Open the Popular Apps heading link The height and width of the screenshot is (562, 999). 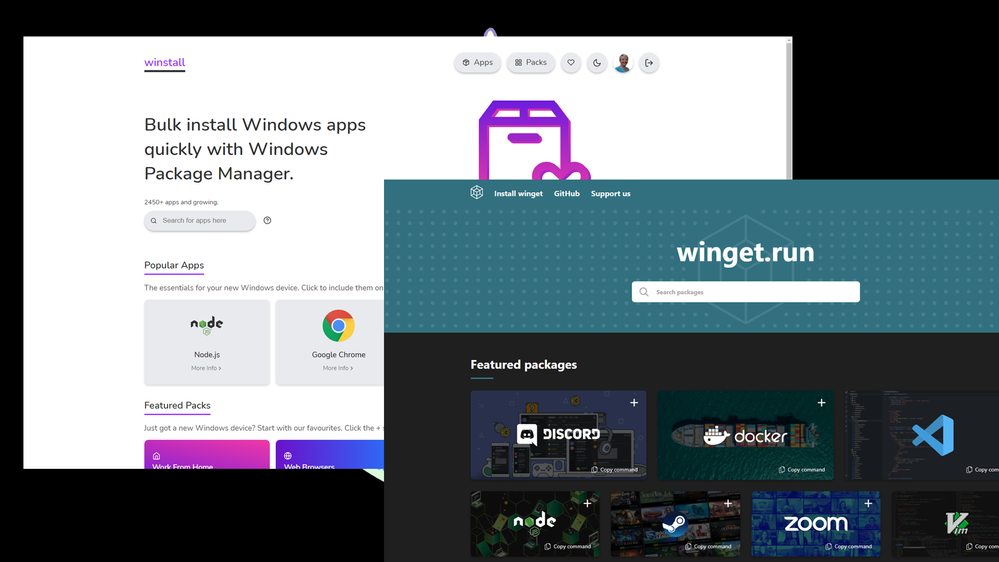(174, 265)
